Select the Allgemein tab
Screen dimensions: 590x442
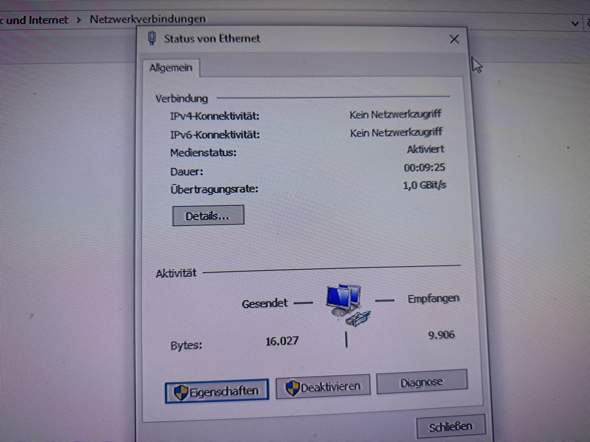click(x=171, y=68)
